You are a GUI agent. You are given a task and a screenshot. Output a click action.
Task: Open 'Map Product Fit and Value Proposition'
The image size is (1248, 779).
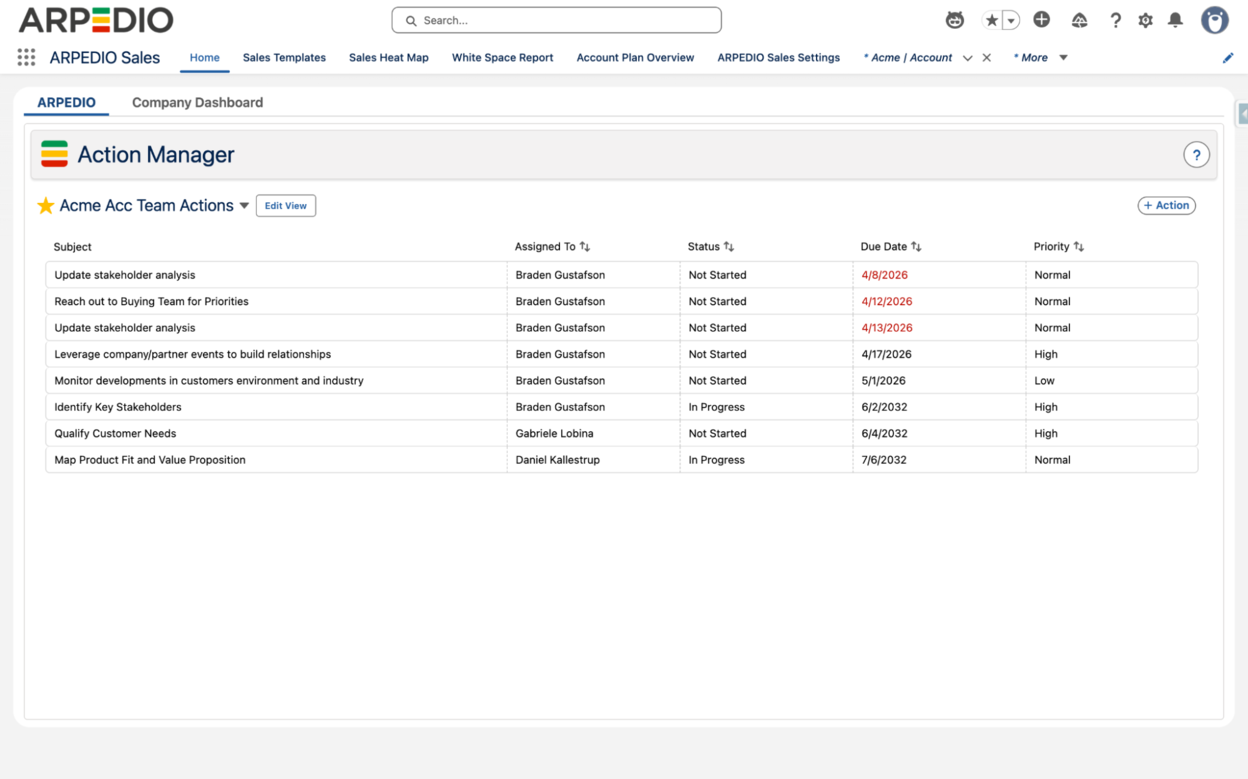(x=150, y=460)
